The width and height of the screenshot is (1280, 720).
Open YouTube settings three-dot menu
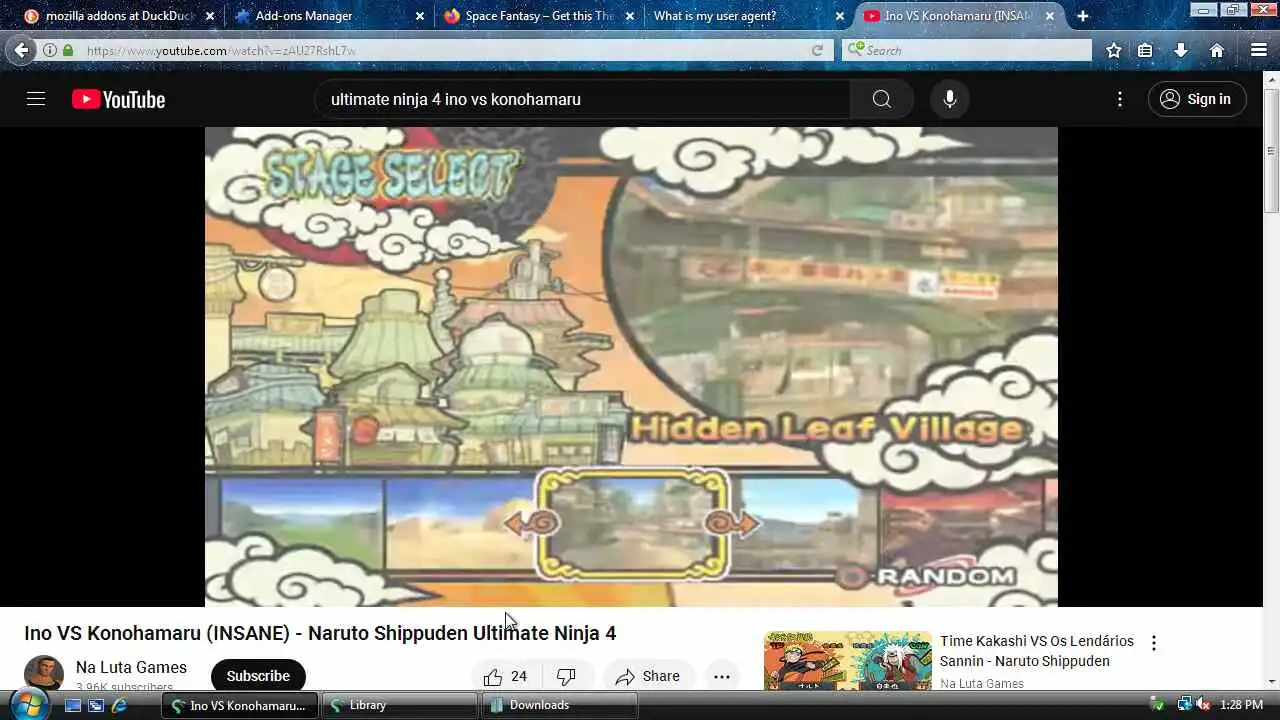click(1120, 99)
